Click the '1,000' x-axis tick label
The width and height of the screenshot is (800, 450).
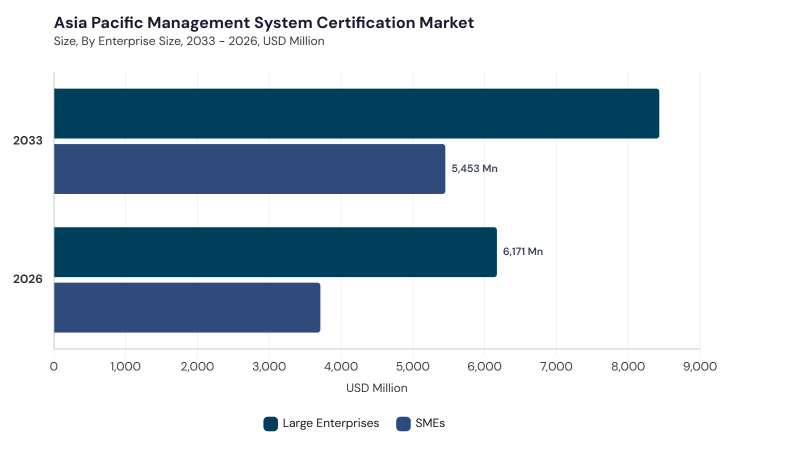pos(126,366)
